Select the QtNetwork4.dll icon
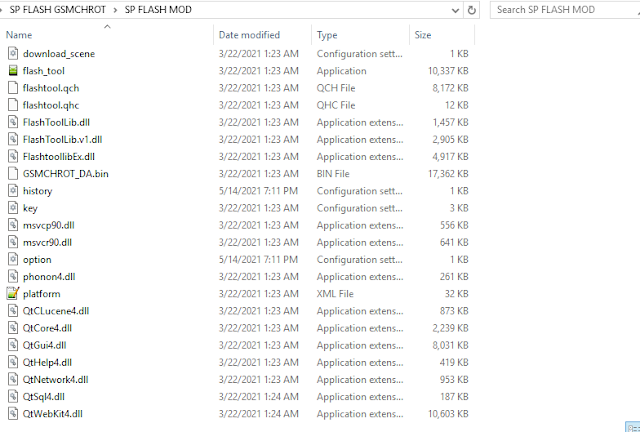Screen dimensions: 640x432 pos(13,379)
